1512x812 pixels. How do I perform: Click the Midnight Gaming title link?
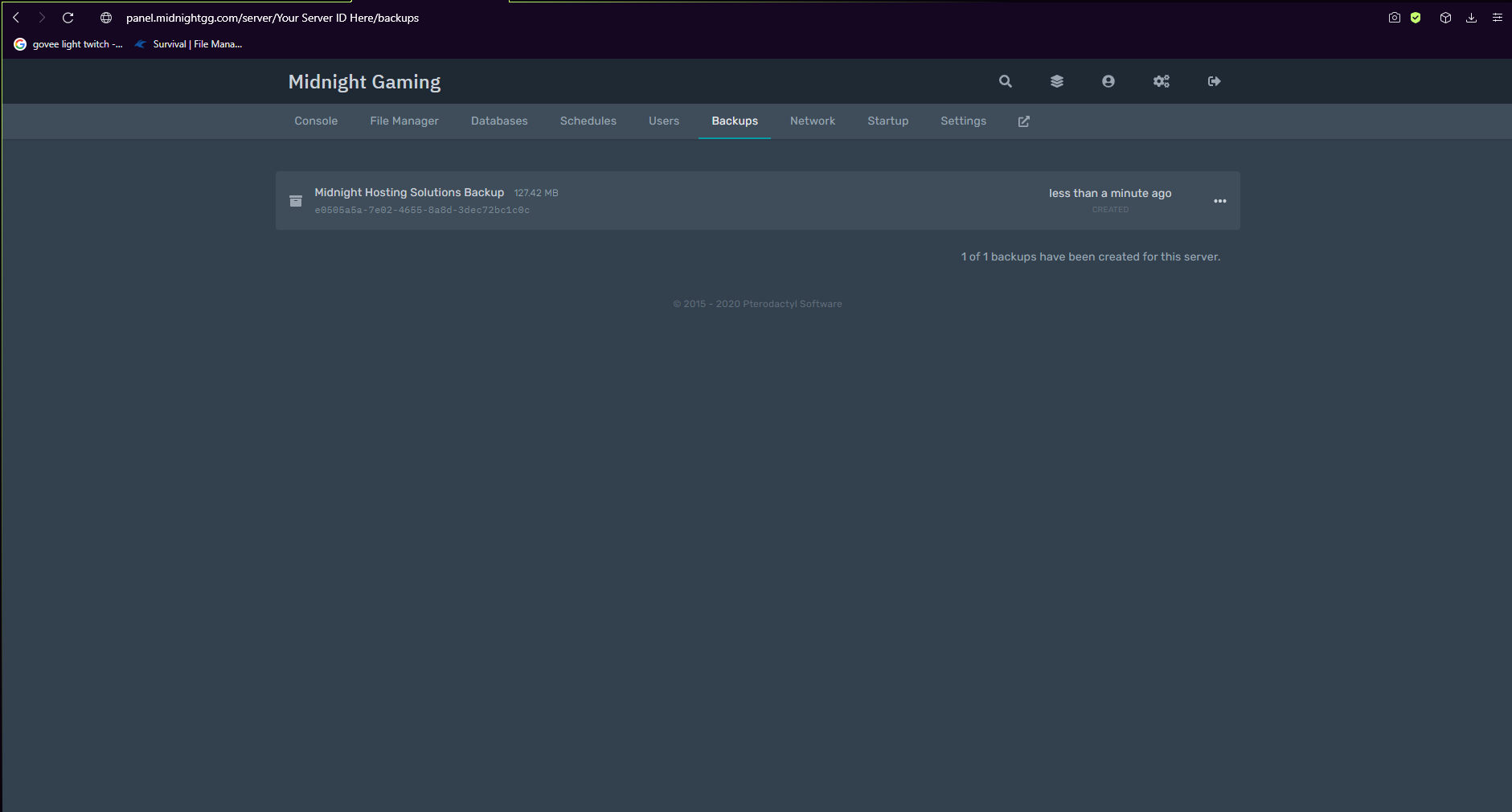pyautogui.click(x=364, y=82)
